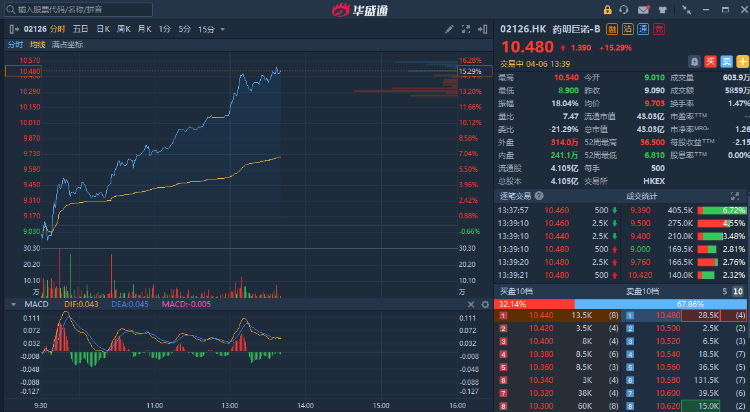
Task: Click the 13:37:57 tick trade row
Action: pos(558,210)
